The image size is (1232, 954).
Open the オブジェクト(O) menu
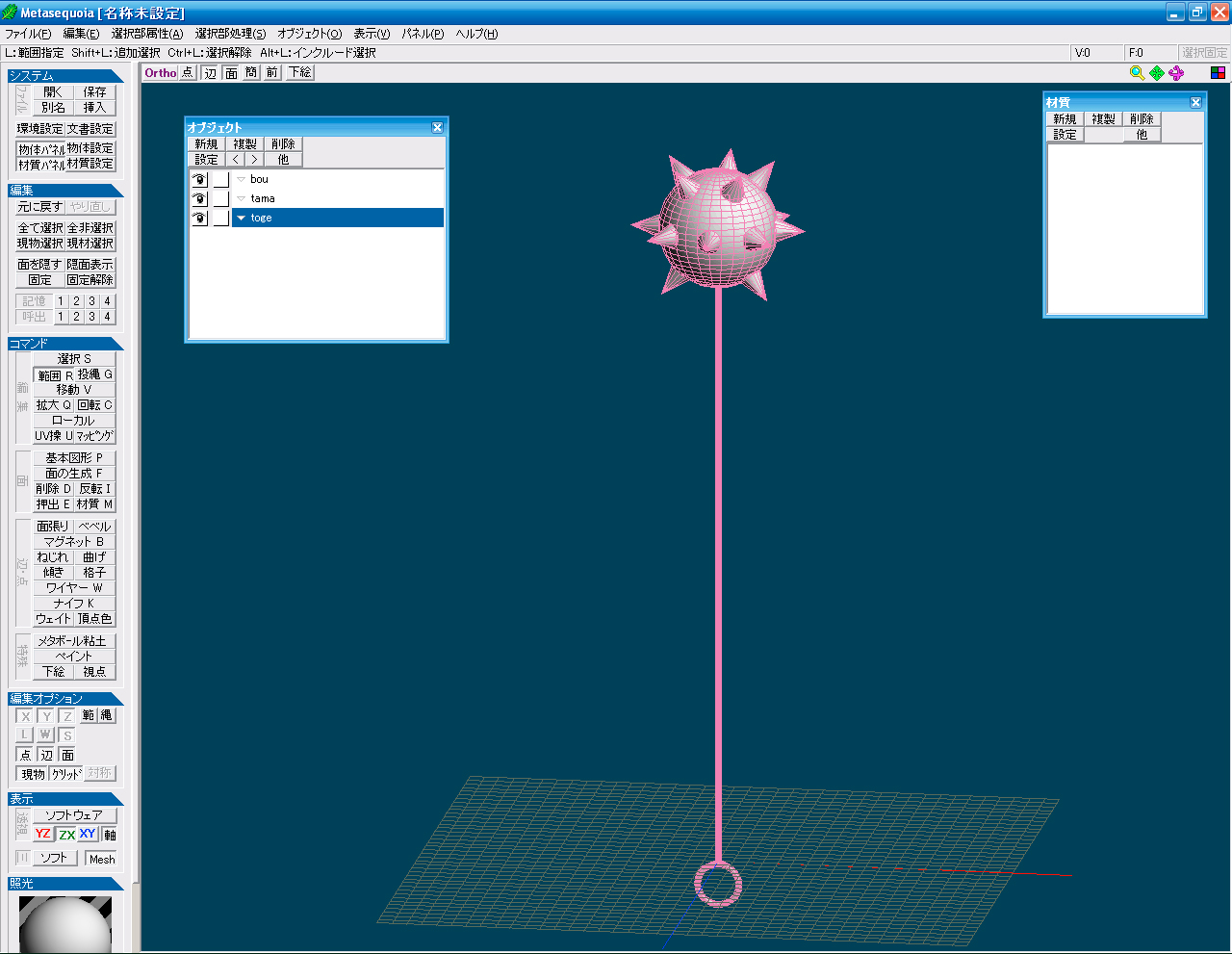click(x=309, y=34)
